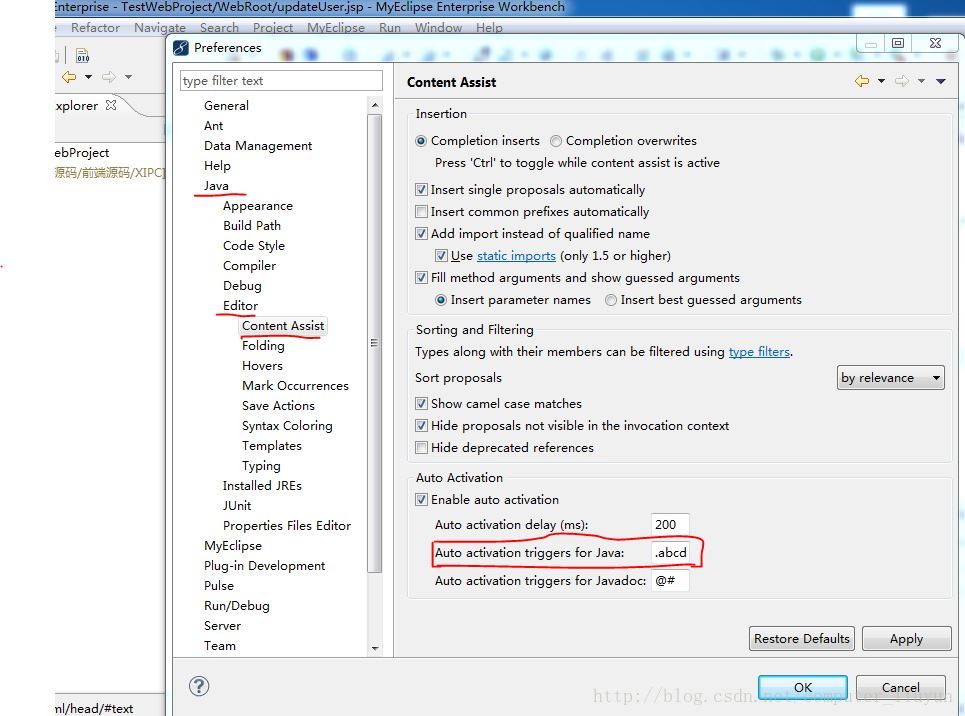Open the Sort proposals 'by relevance' dropdown
The height and width of the screenshot is (716, 965).
(x=891, y=378)
